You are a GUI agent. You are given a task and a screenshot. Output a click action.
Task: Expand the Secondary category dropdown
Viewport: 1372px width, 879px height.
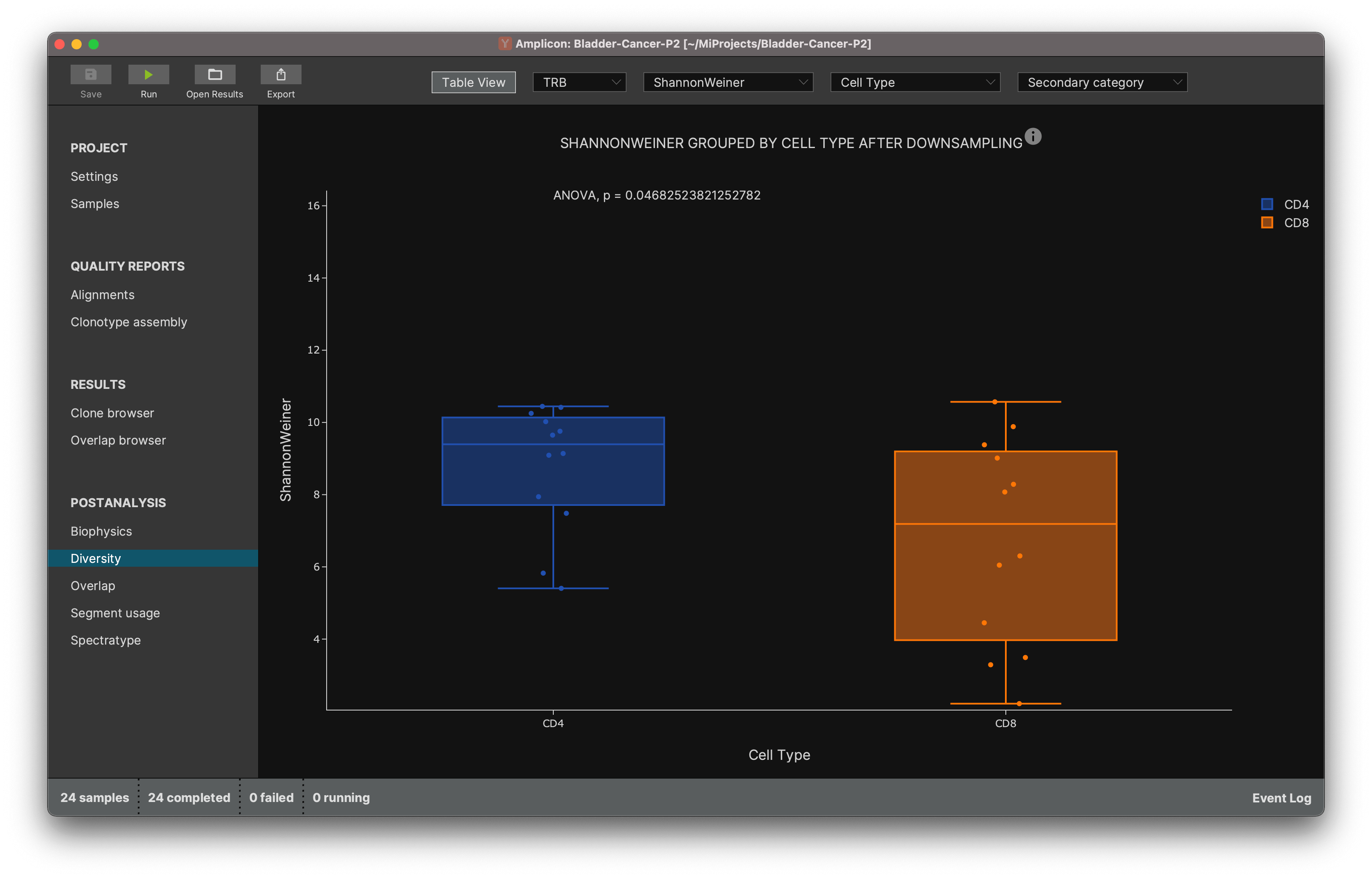[1102, 82]
